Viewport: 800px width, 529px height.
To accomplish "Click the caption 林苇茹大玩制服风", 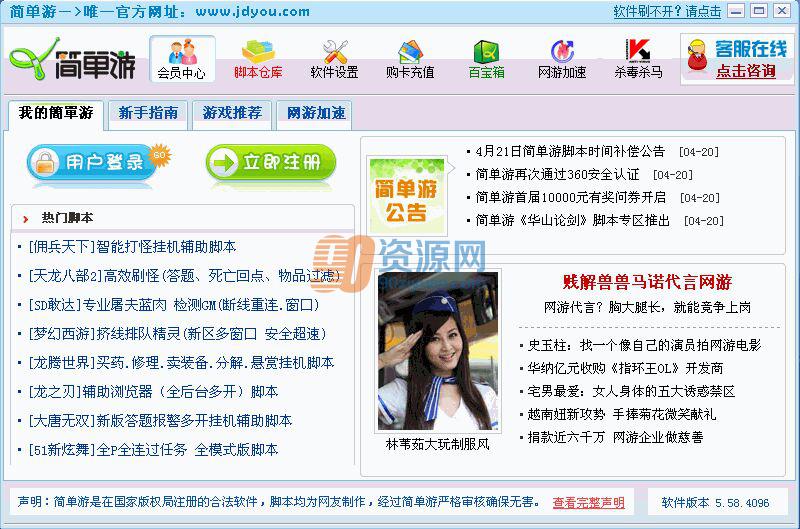I will [438, 444].
